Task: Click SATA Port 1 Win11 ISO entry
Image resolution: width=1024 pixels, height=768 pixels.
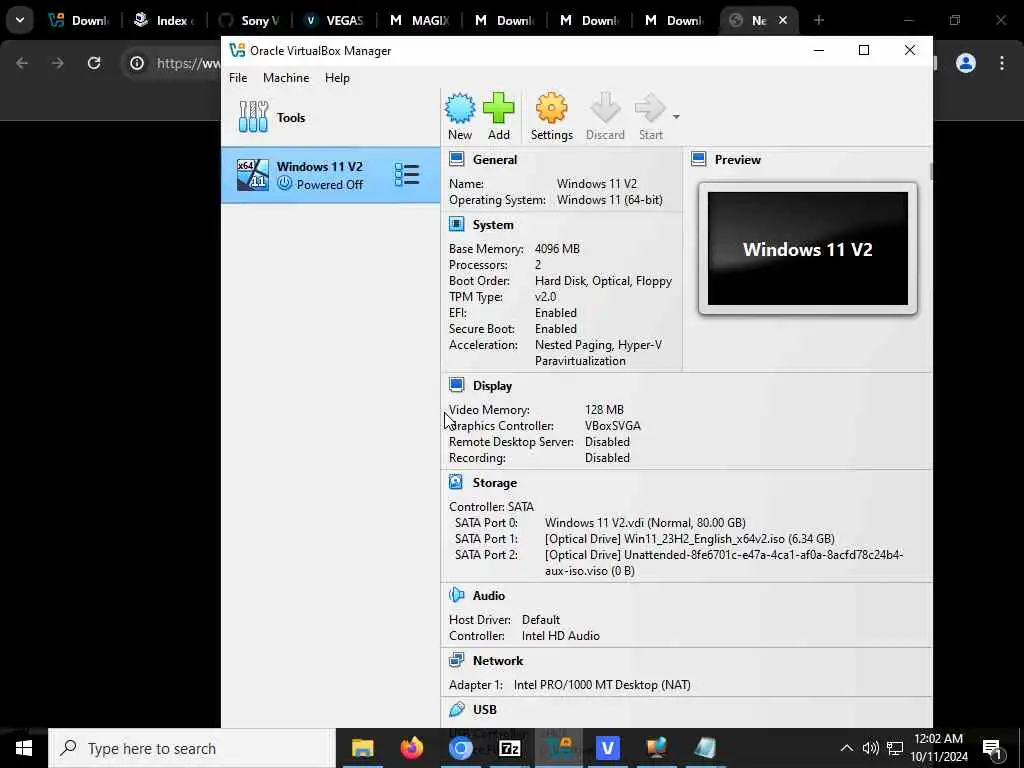Action: coord(690,539)
